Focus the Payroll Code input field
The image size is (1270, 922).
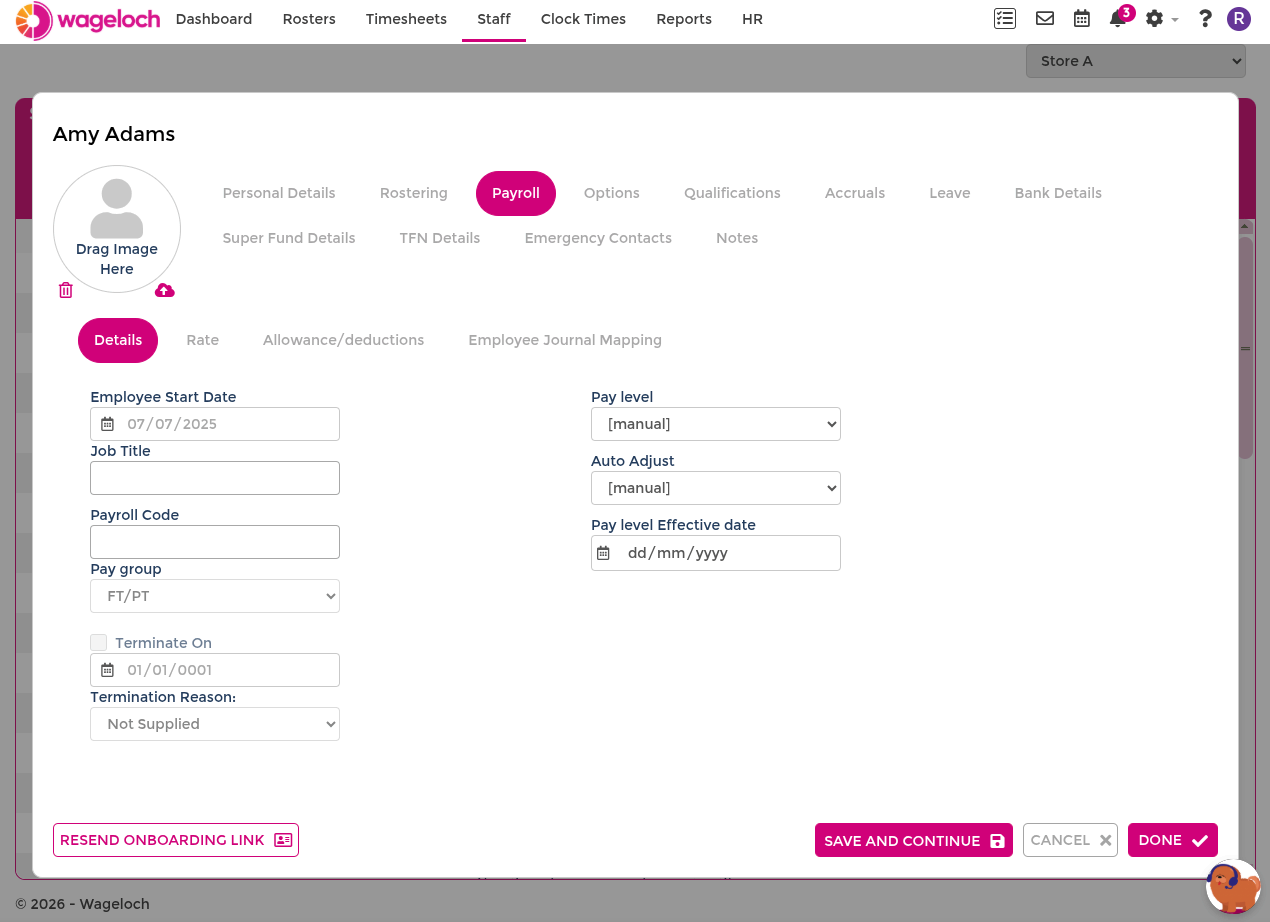coord(215,542)
